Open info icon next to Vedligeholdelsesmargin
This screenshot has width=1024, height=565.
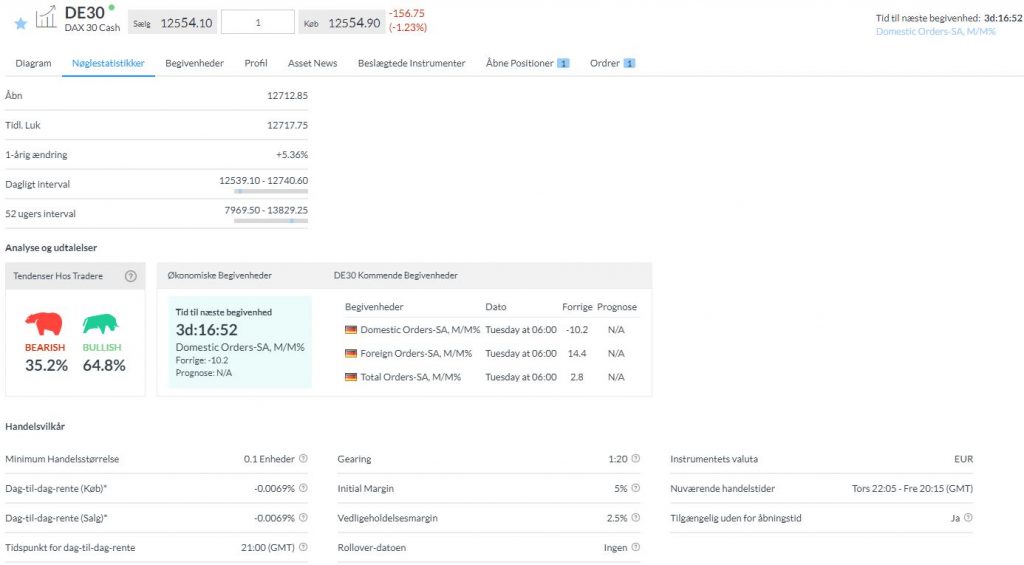coord(635,517)
